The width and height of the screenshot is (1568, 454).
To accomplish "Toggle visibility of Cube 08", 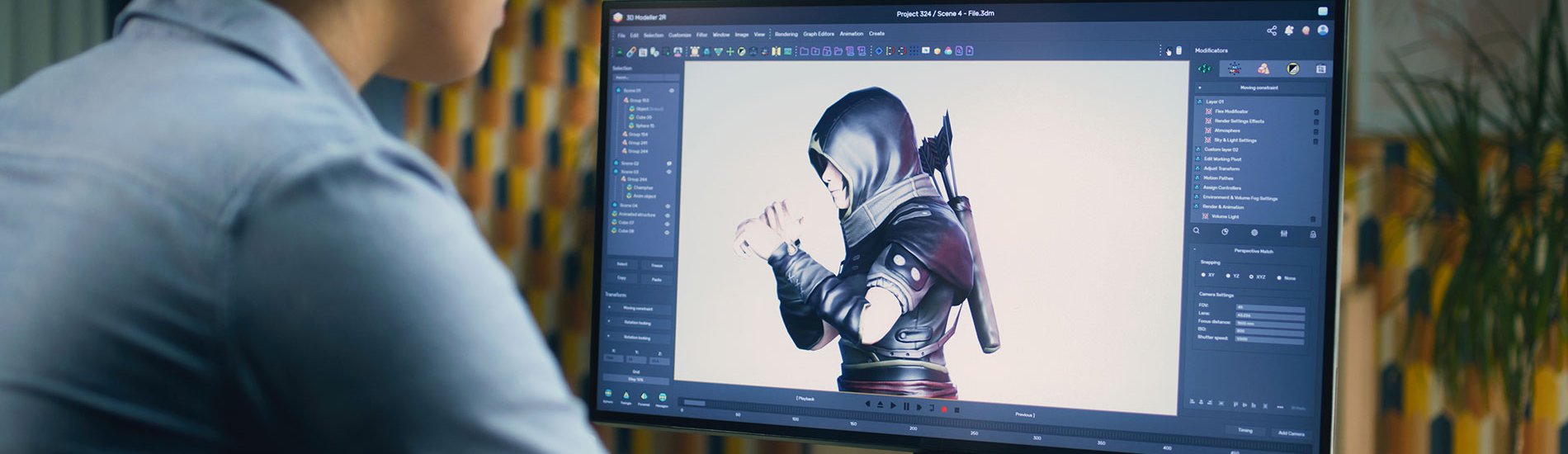I will tap(667, 231).
